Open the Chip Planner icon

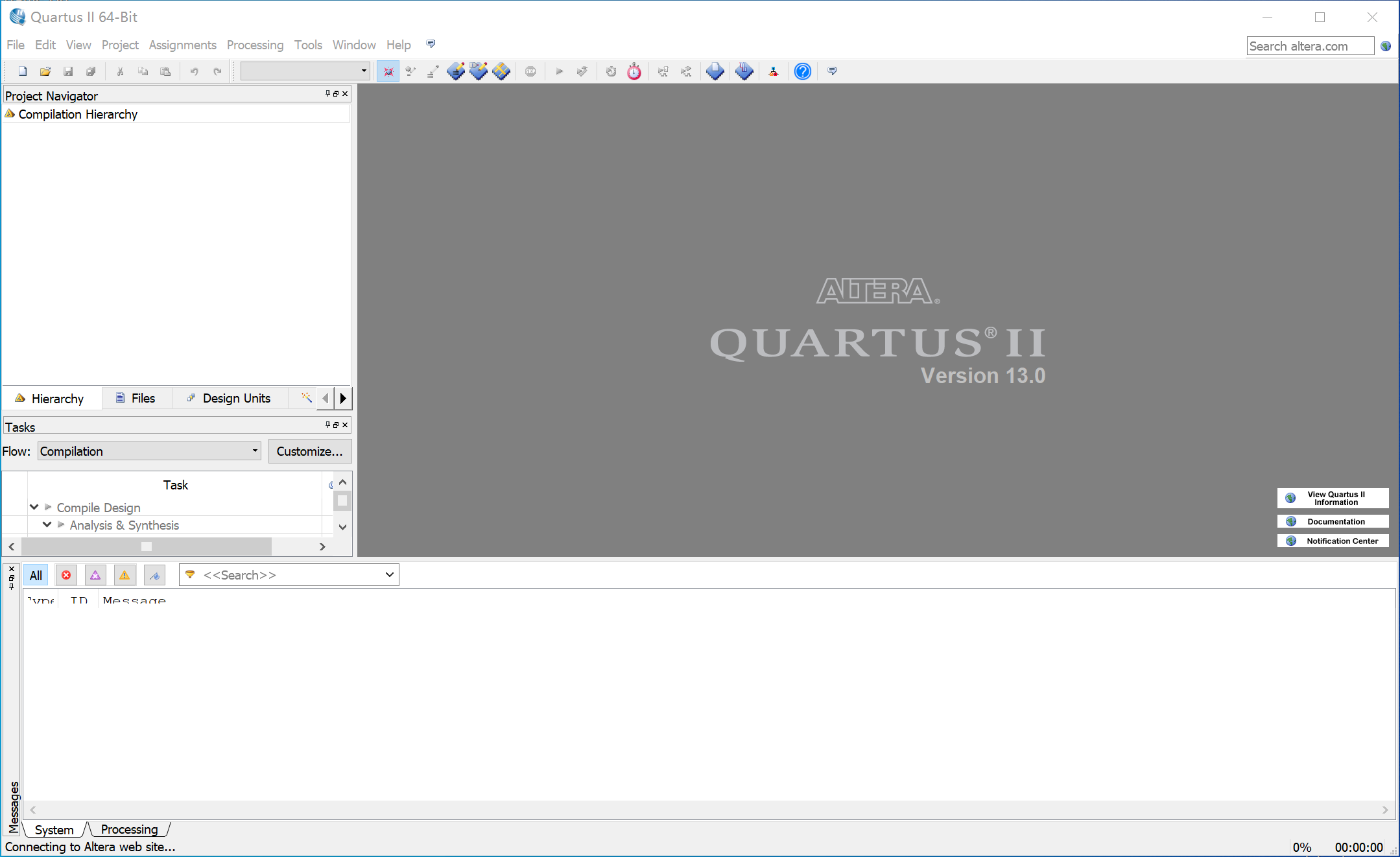pyautogui.click(x=501, y=71)
